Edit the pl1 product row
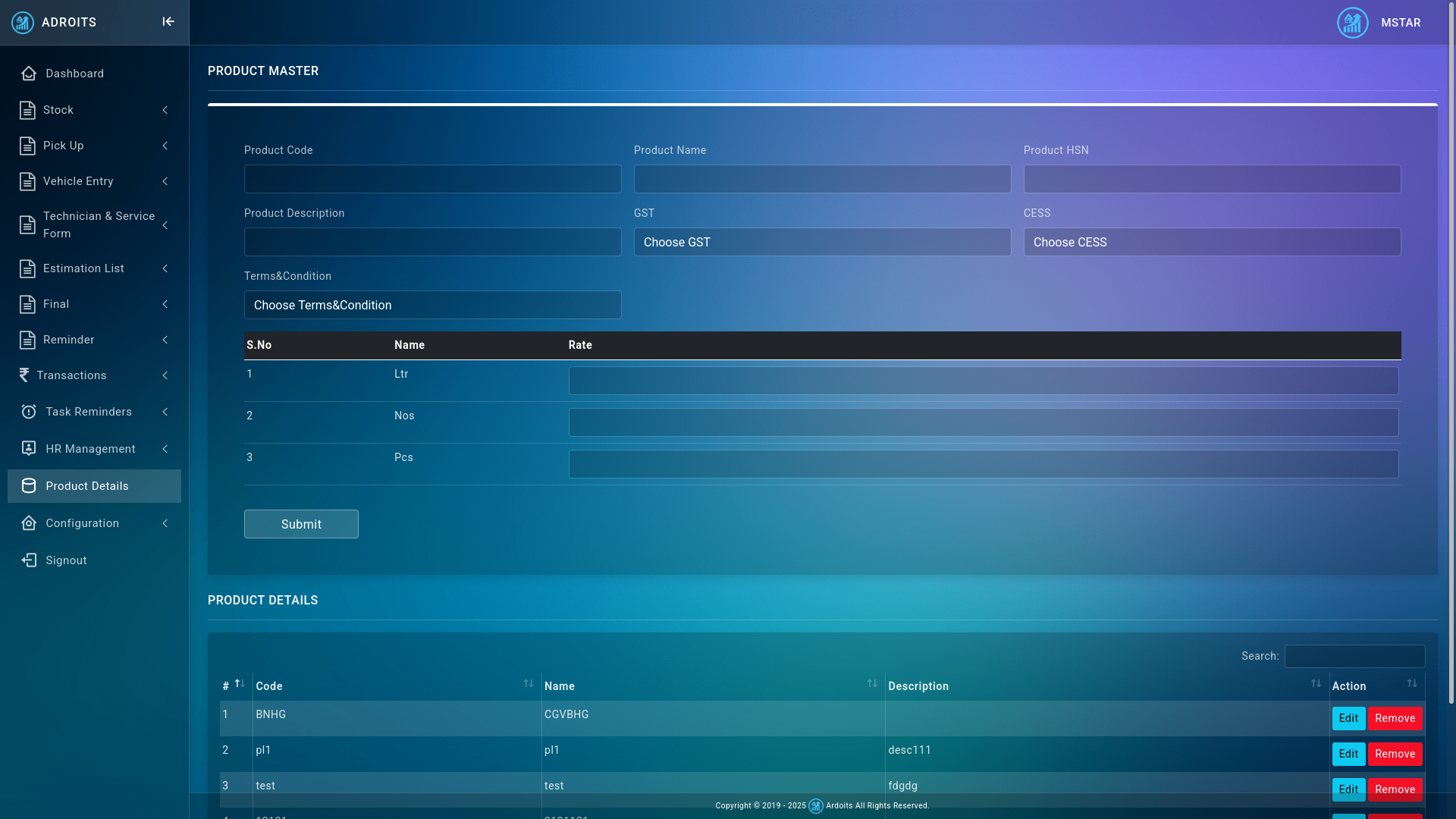Image resolution: width=1456 pixels, height=819 pixels. pos(1348,754)
